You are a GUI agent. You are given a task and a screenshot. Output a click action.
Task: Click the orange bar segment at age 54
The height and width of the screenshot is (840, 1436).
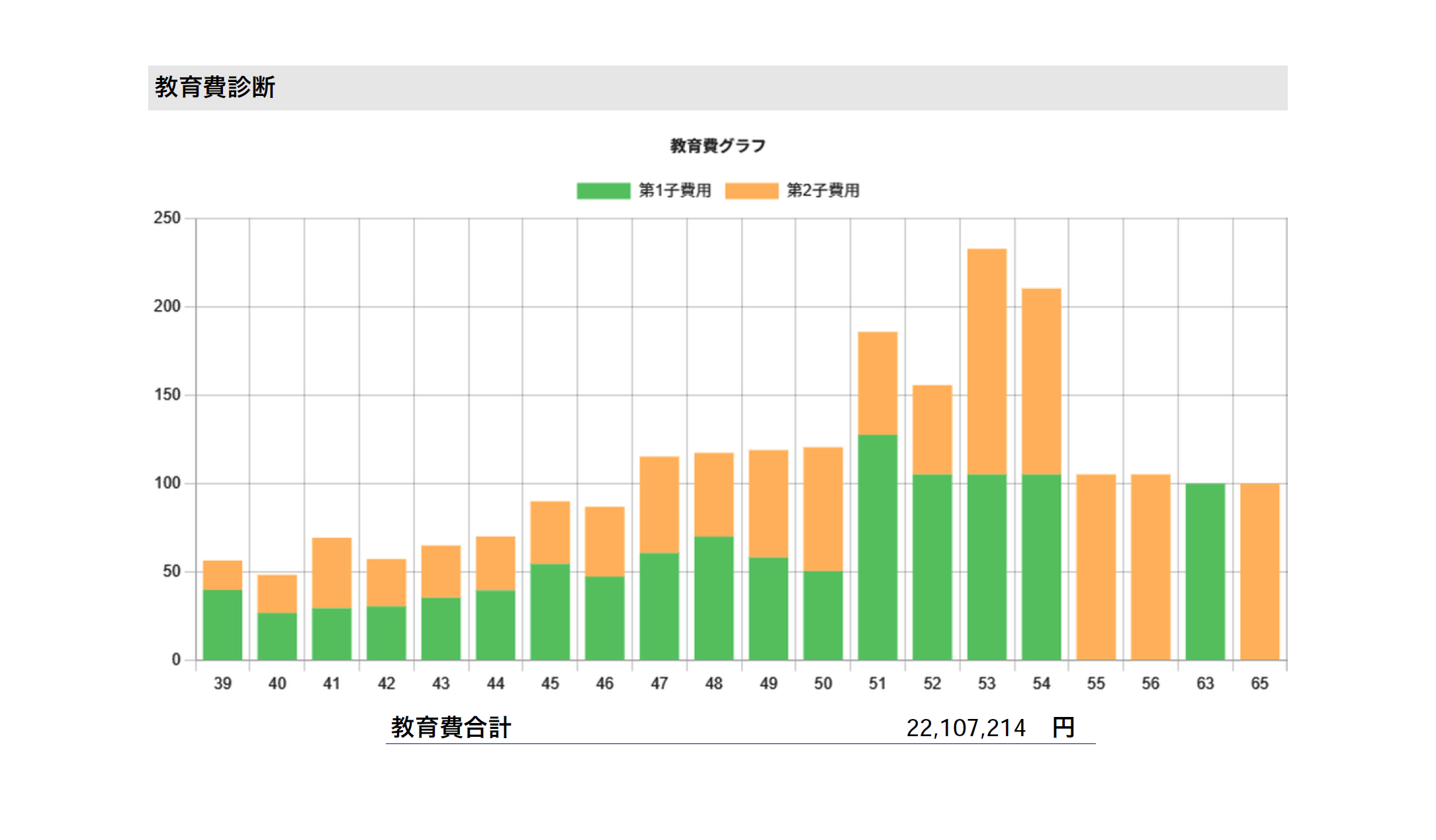(1041, 381)
